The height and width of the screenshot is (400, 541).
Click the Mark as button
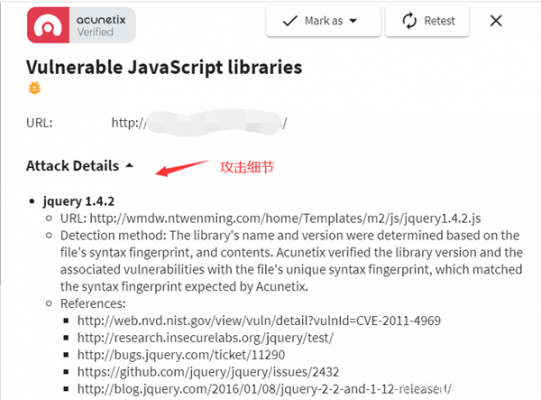coord(323,21)
